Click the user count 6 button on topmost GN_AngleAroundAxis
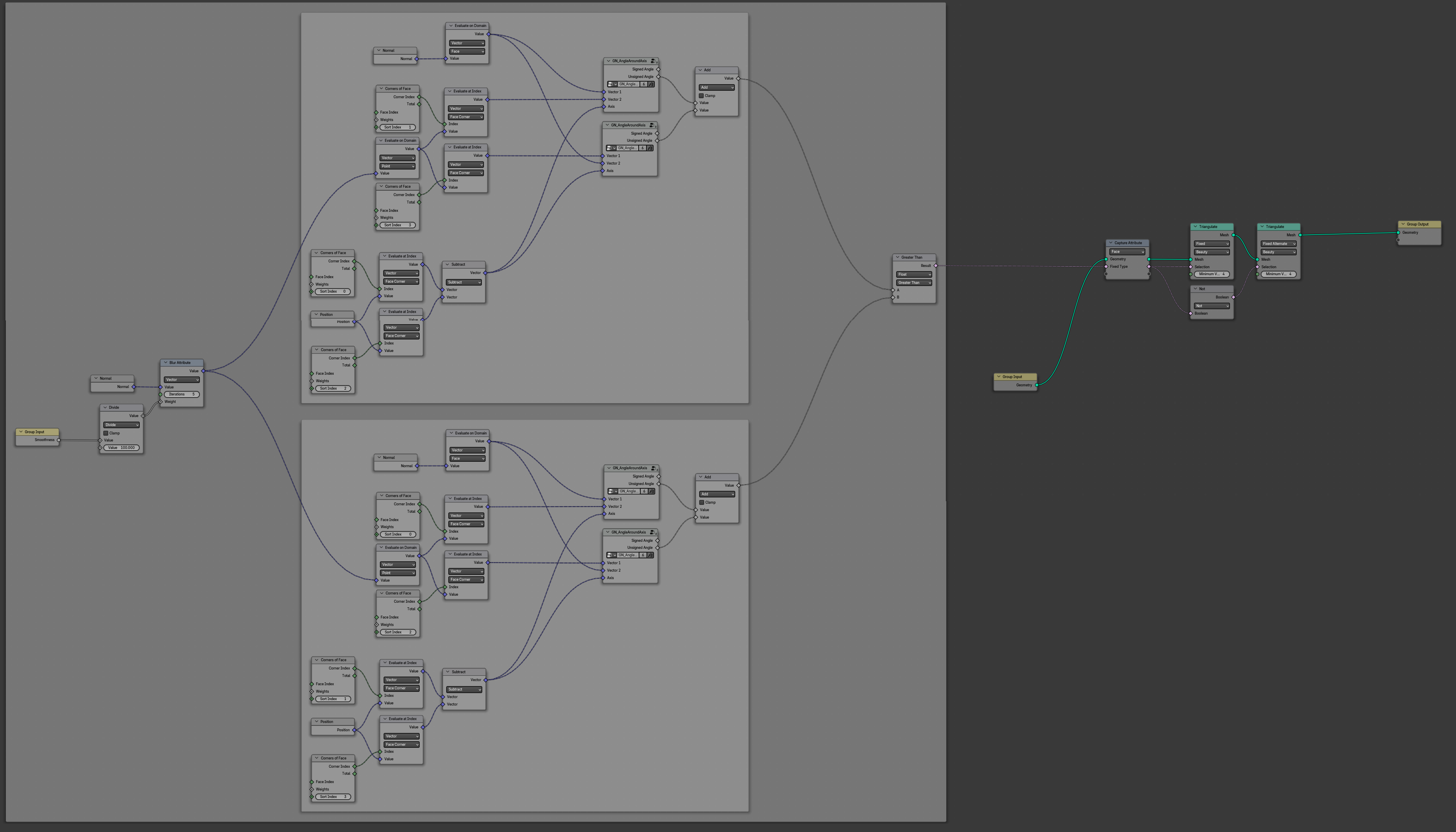Image resolution: width=1456 pixels, height=832 pixels. click(644, 84)
